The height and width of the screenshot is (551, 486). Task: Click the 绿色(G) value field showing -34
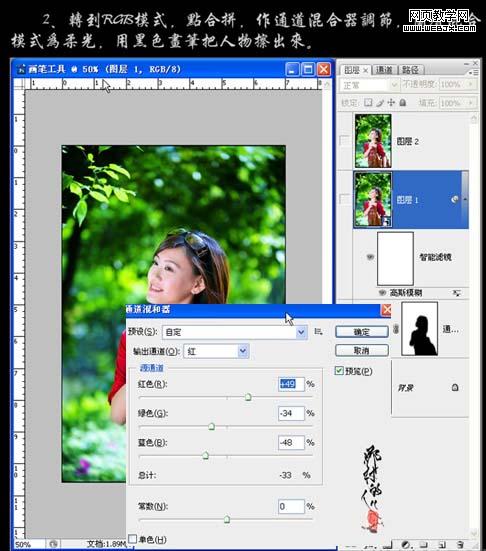pos(291,413)
